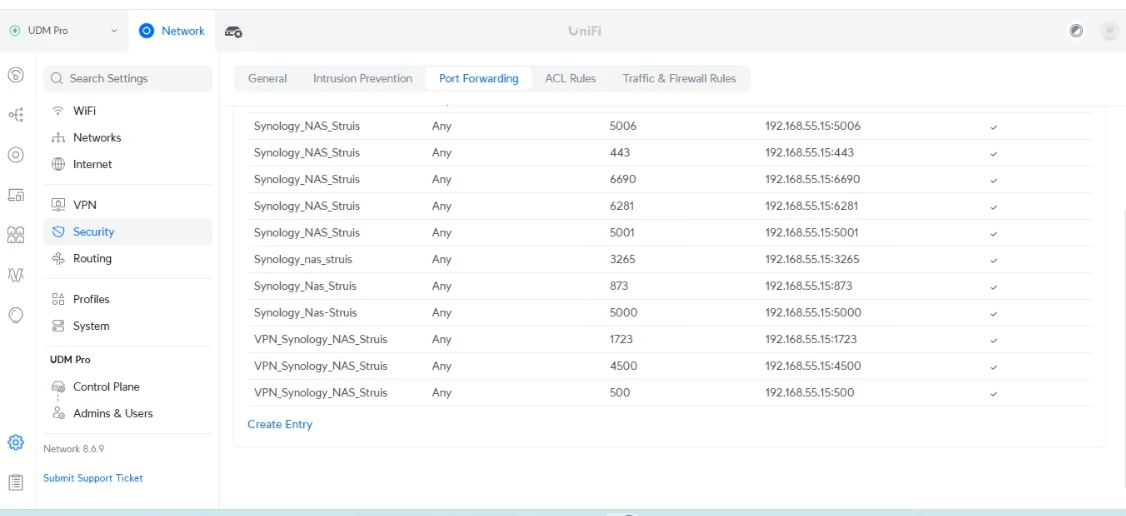
Task: Click the Any cell in the 3265 row
Action: click(442, 259)
